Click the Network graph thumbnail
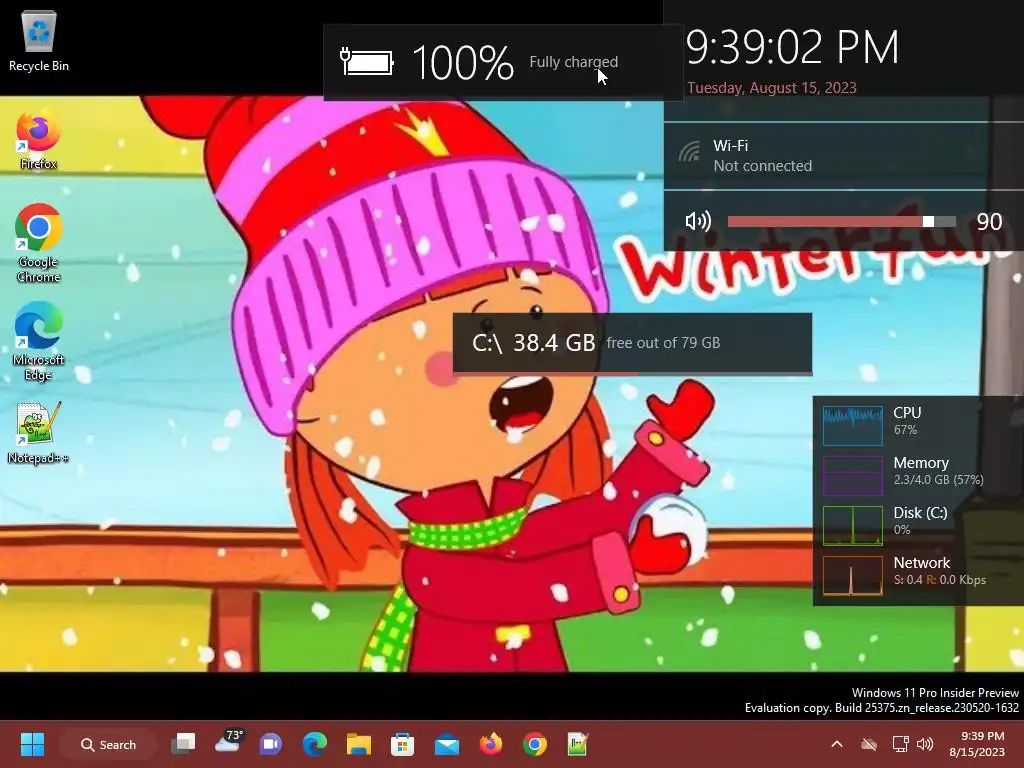The height and width of the screenshot is (768, 1024). click(x=853, y=576)
